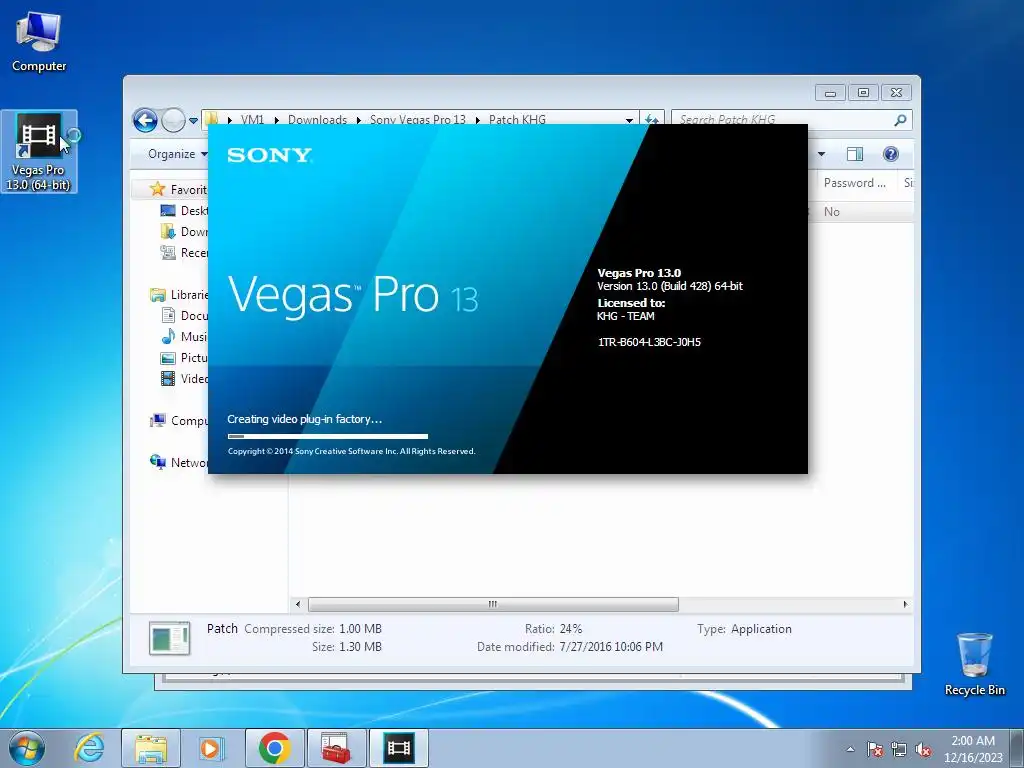
Task: Close the Patch KHG Explorer window
Action: pos(897,93)
